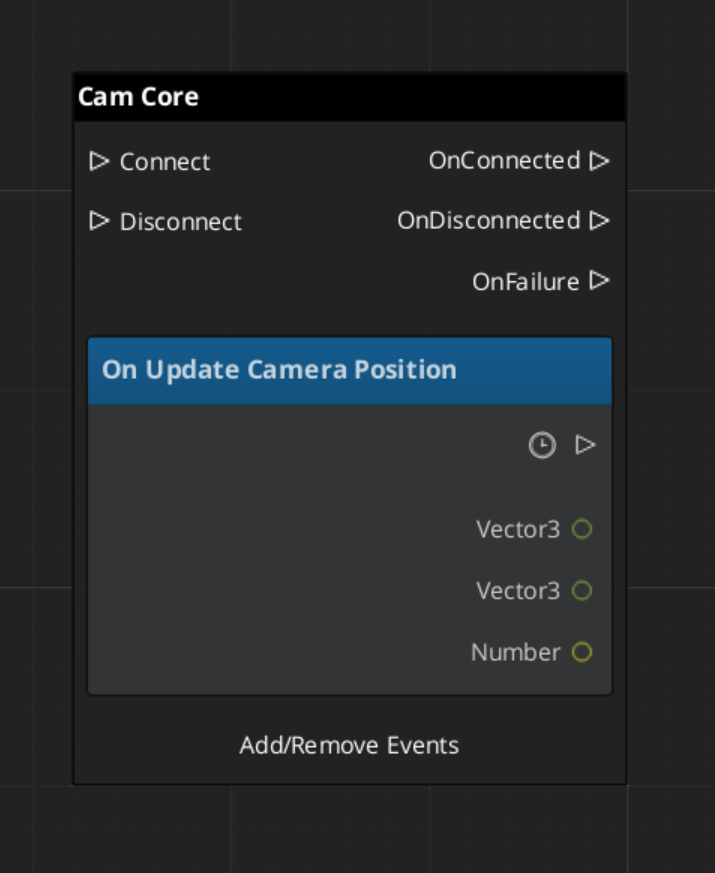Click the execution arrow beside the clock icon
This screenshot has width=715, height=873.
click(x=585, y=445)
